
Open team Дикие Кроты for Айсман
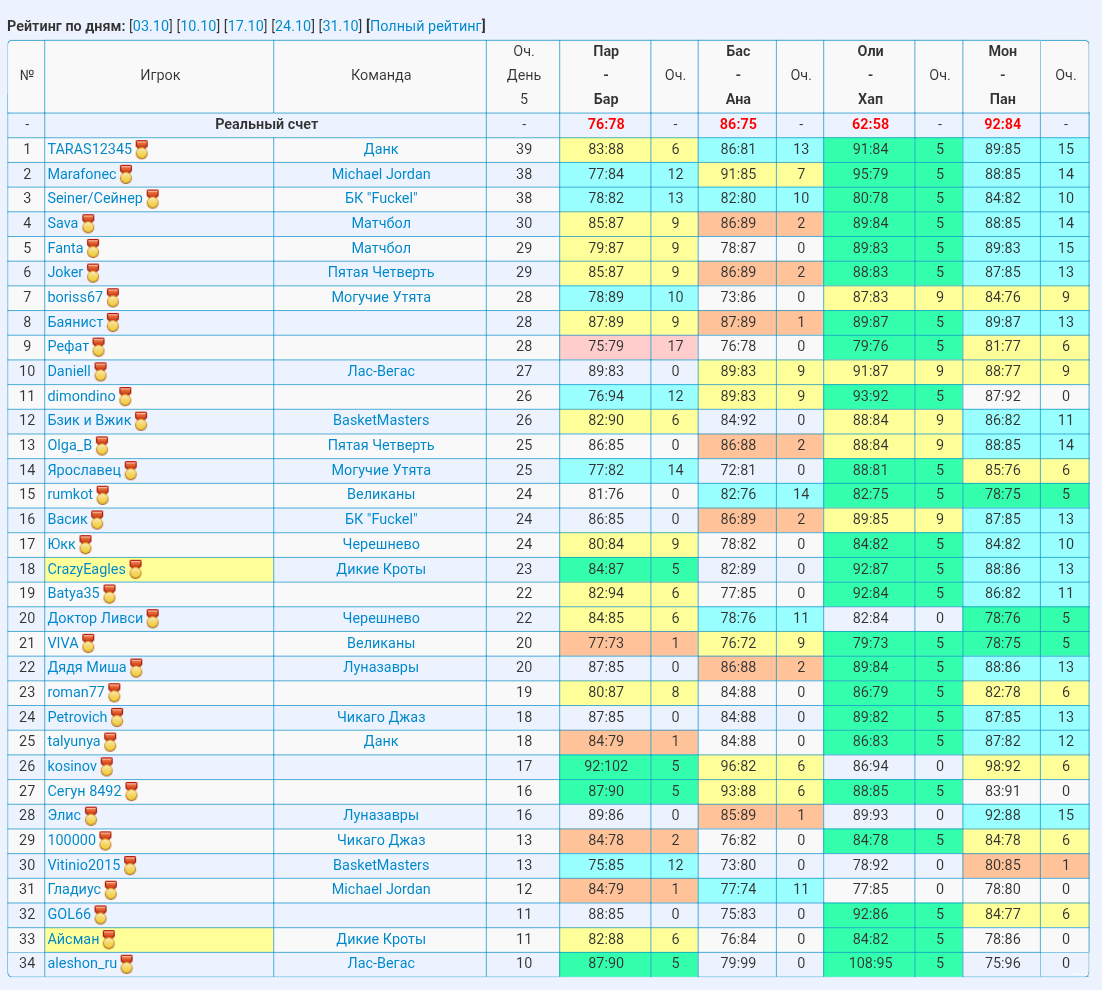click(381, 939)
